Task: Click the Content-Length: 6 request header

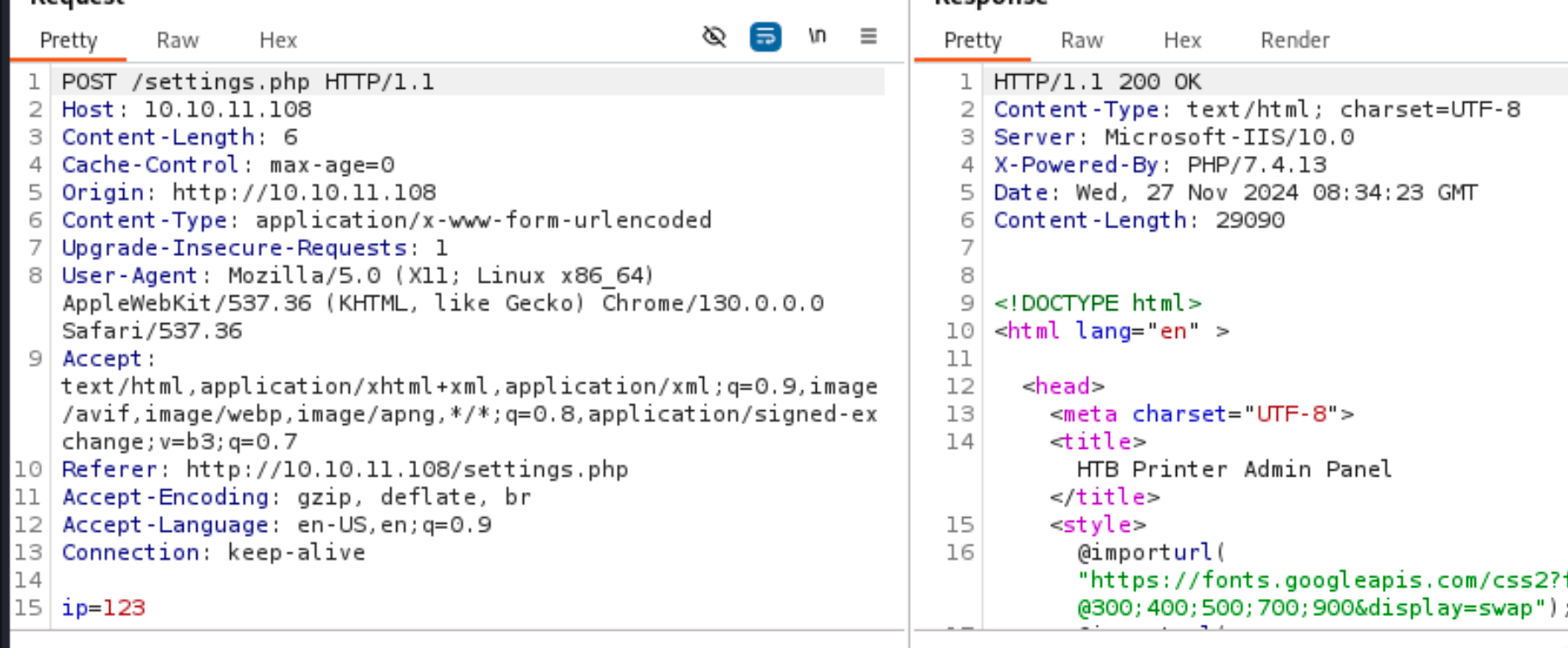Action: coord(179,137)
